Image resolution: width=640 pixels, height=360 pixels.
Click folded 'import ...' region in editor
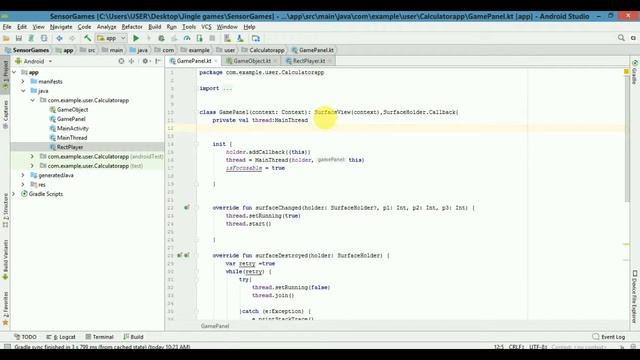[227, 88]
